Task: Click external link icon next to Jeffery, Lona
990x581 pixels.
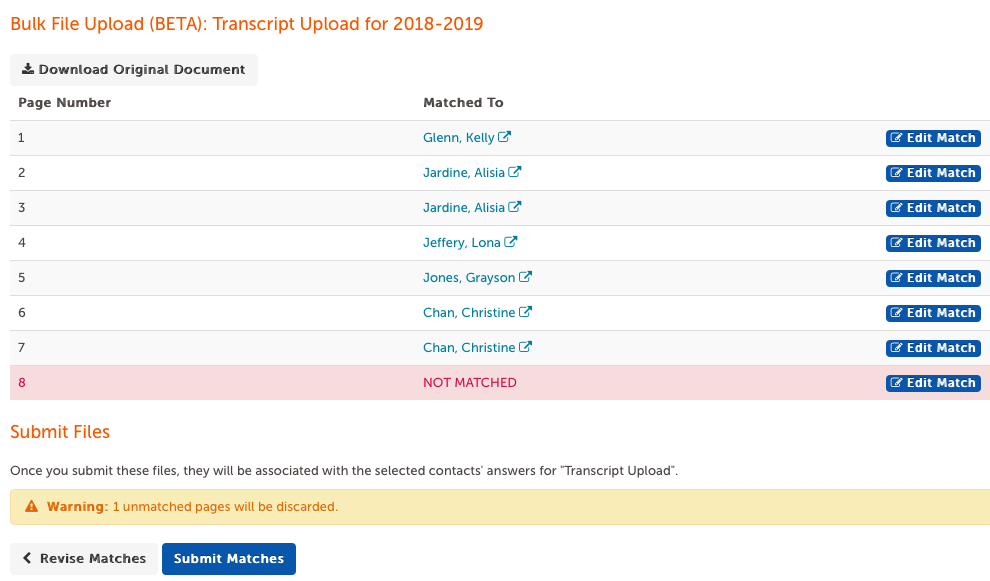Action: [510, 242]
